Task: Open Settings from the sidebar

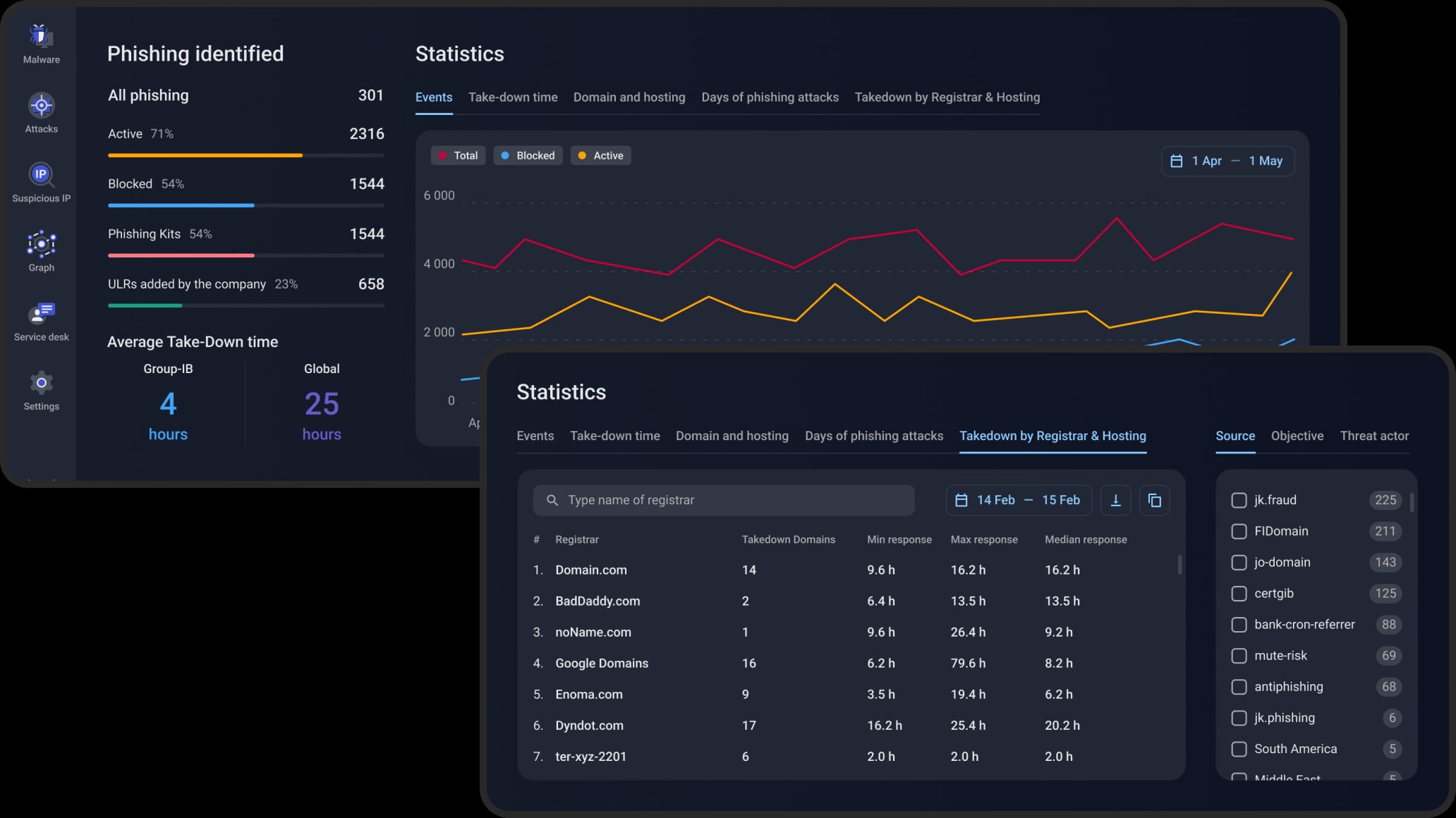Action: (41, 383)
